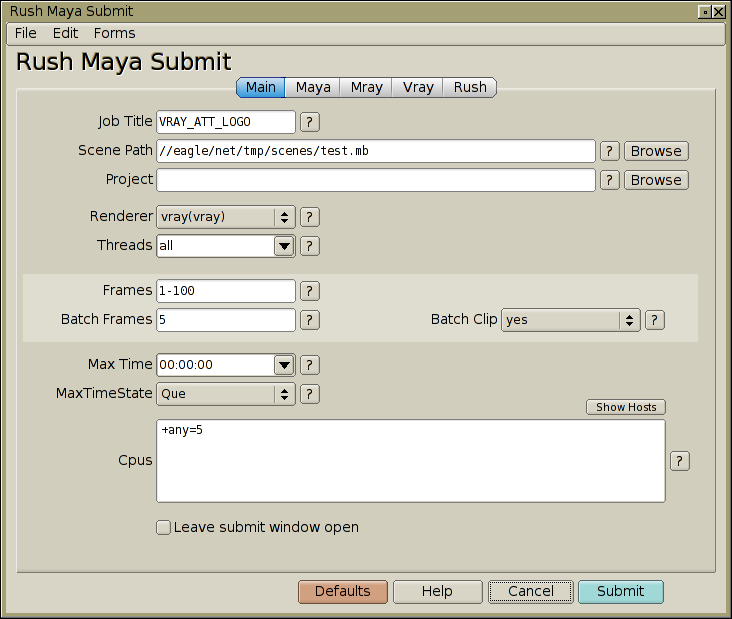Viewport: 732px width, 619px height.
Task: Switch to the Maya tab
Action: pyautogui.click(x=313, y=87)
